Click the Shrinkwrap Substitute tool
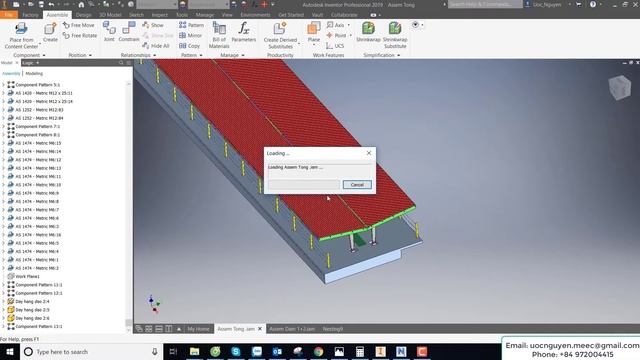640x360 pixels. pos(395,35)
